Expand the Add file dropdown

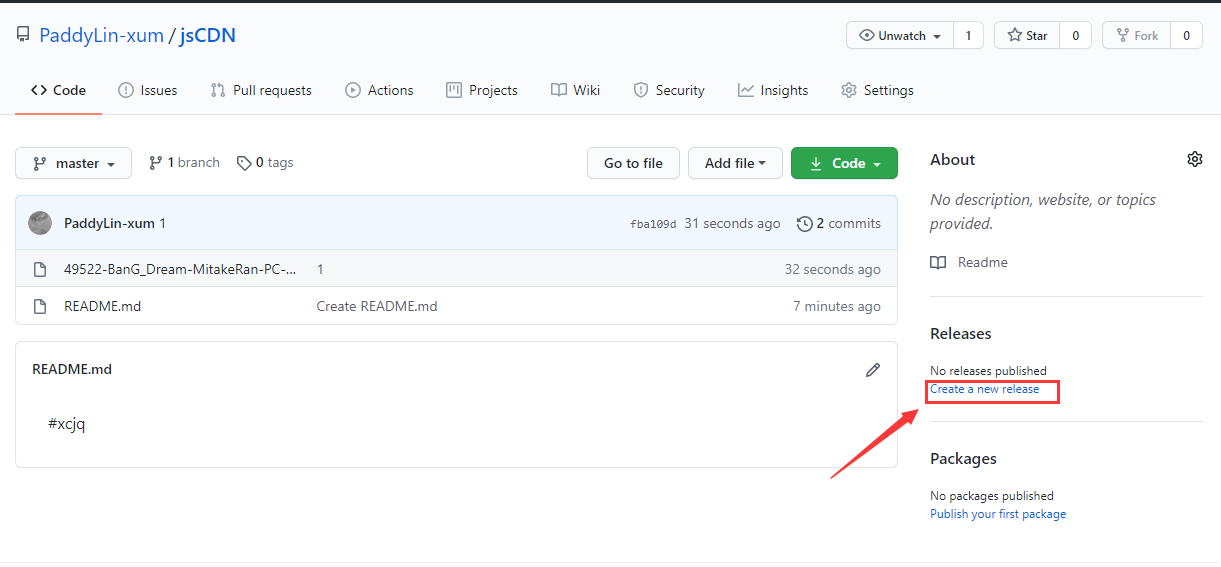[x=735, y=163]
